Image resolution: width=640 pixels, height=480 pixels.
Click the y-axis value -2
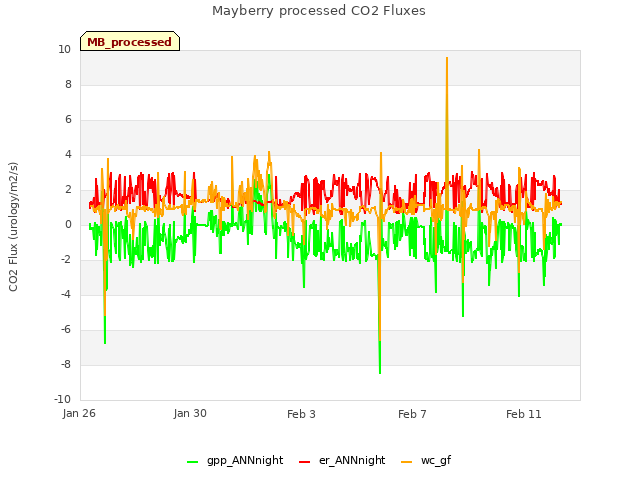click(66, 260)
